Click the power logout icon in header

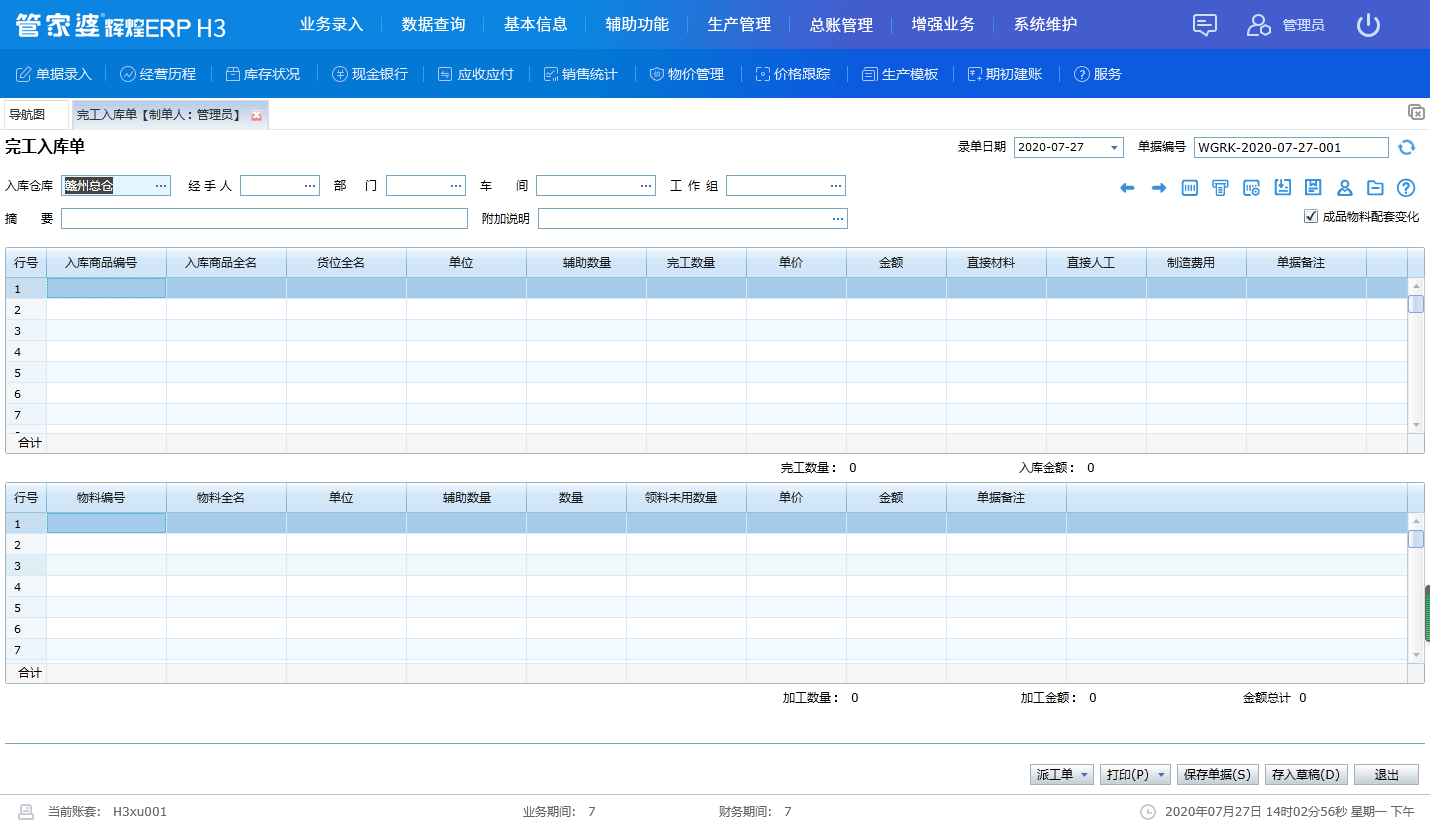point(1368,25)
